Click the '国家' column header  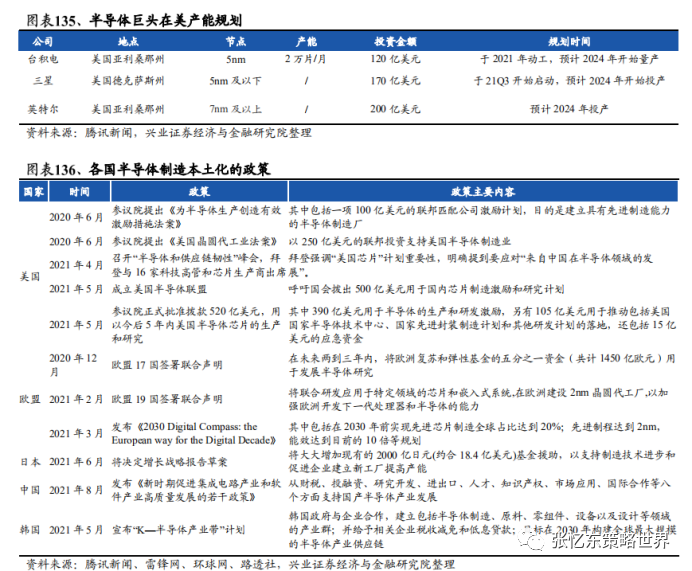pos(34,192)
